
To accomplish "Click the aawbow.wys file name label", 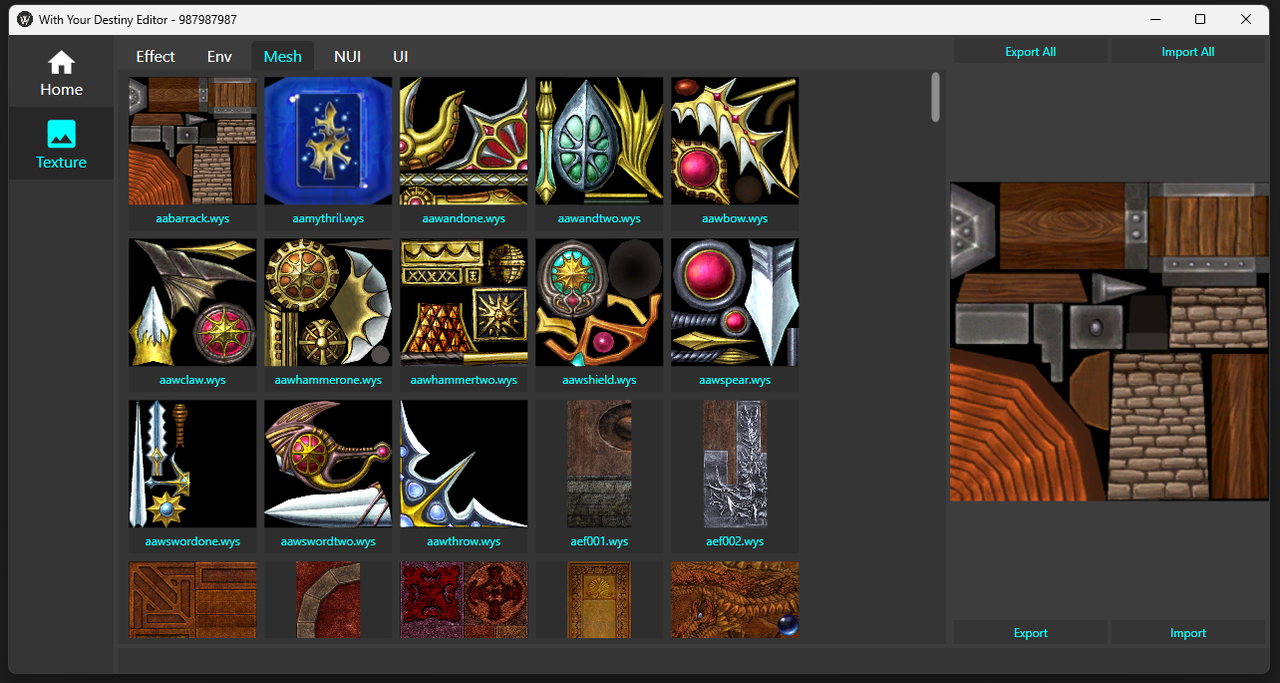I will [x=735, y=218].
